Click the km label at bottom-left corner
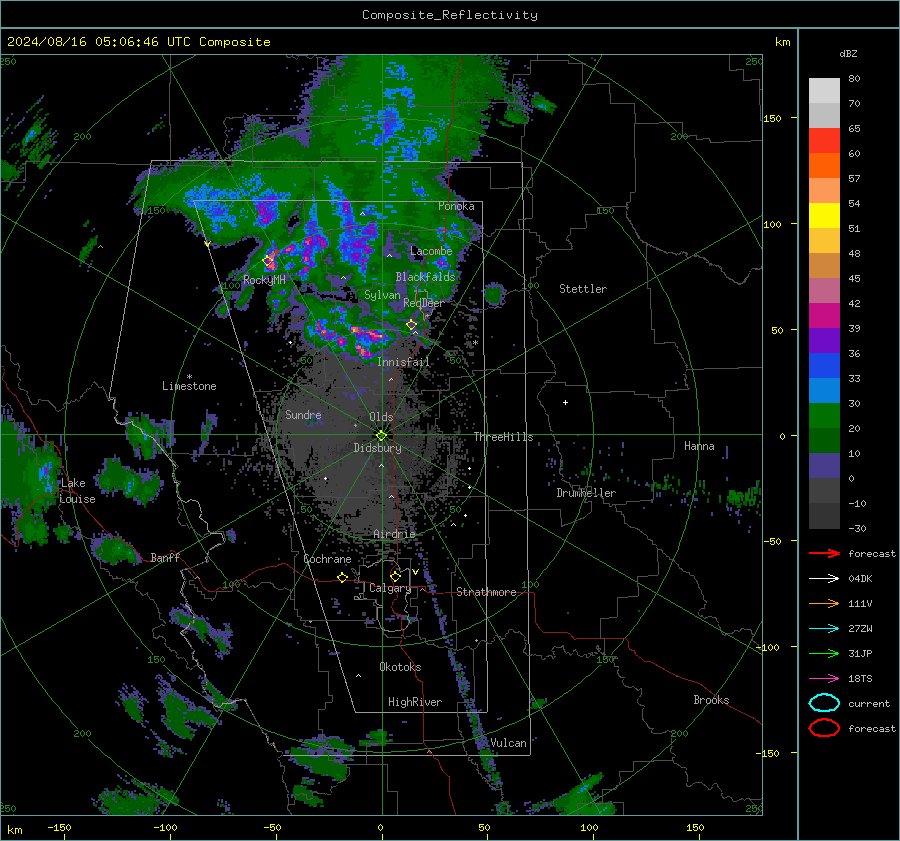The height and width of the screenshot is (841, 900). 15,830
